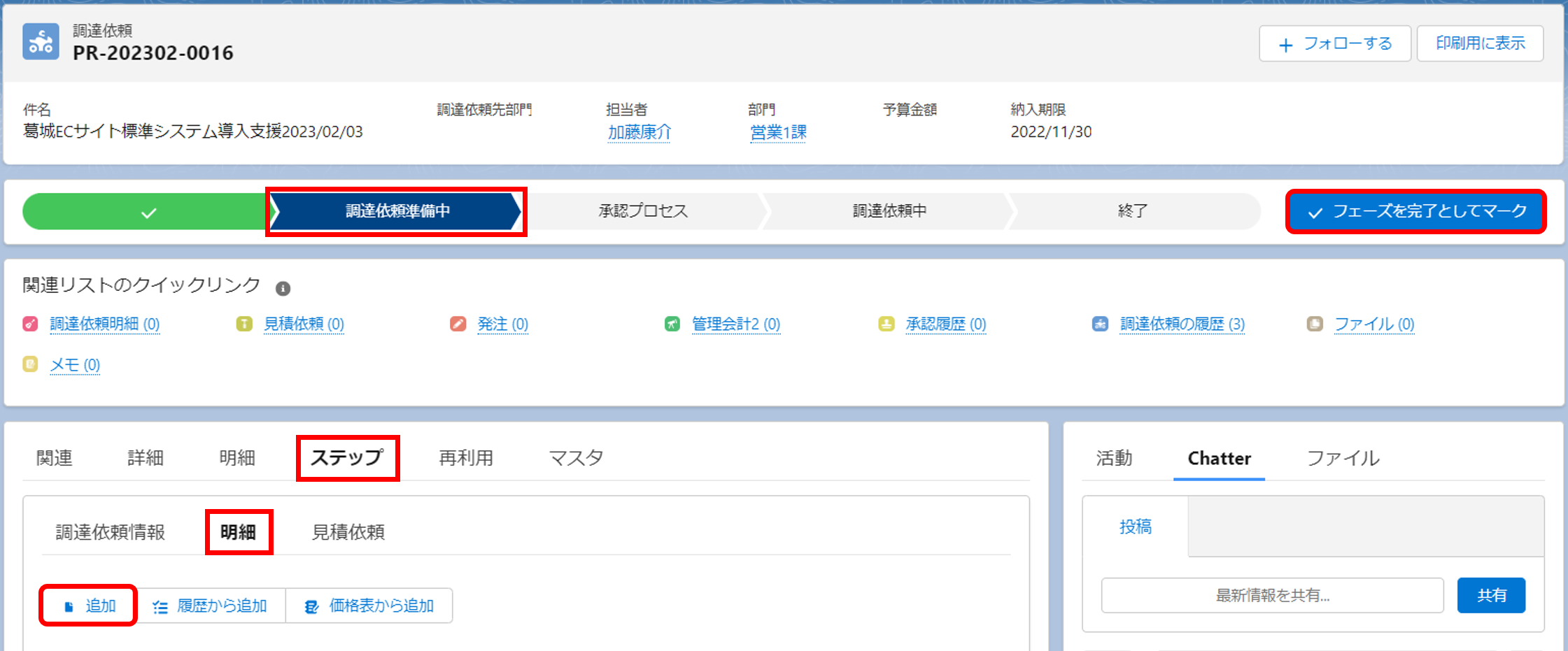This screenshot has width=1568, height=651.
Task: Switch to the ファイル tab in right panel
Action: coord(1343,458)
